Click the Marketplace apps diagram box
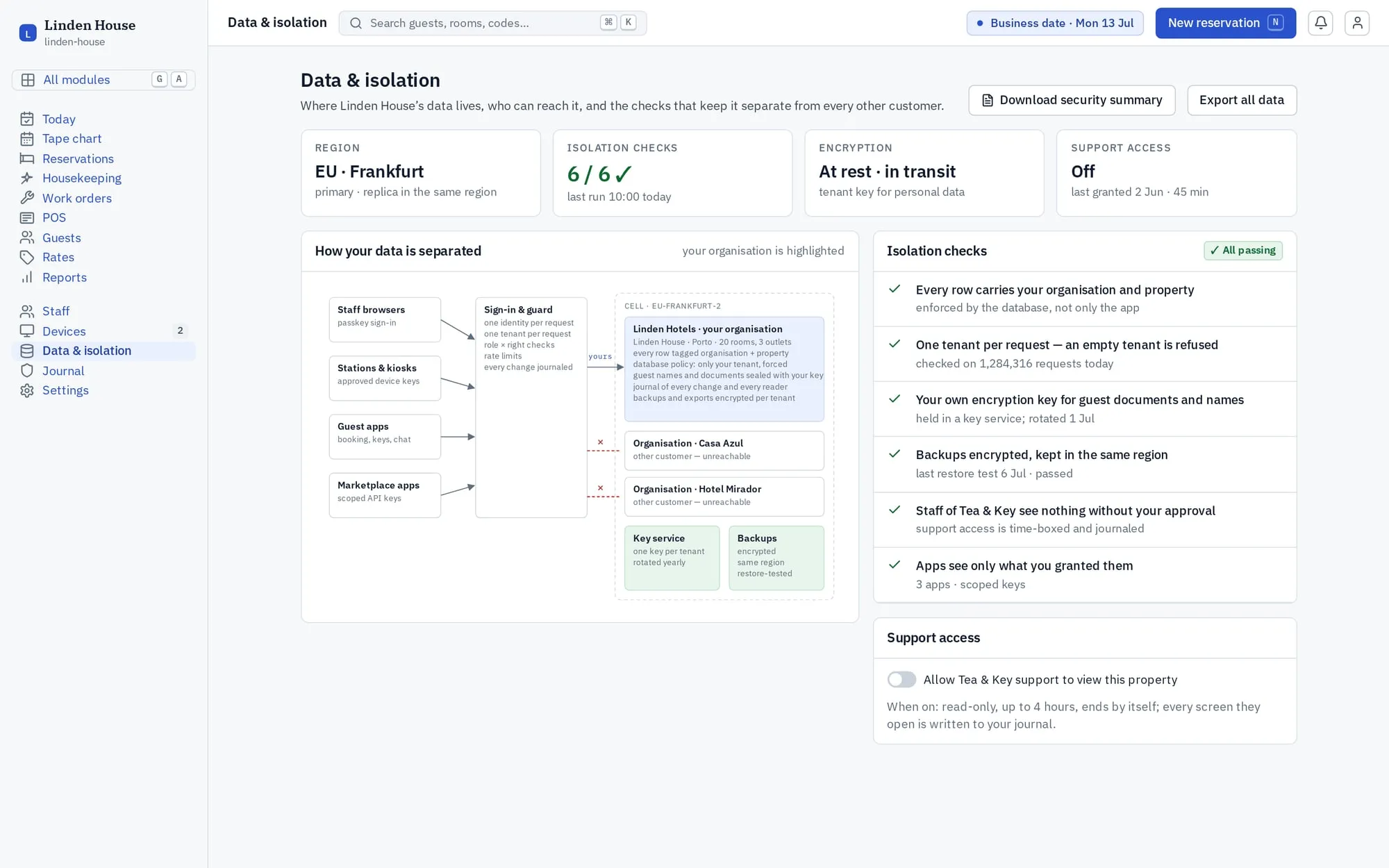This screenshot has height=868, width=1389. (385, 495)
